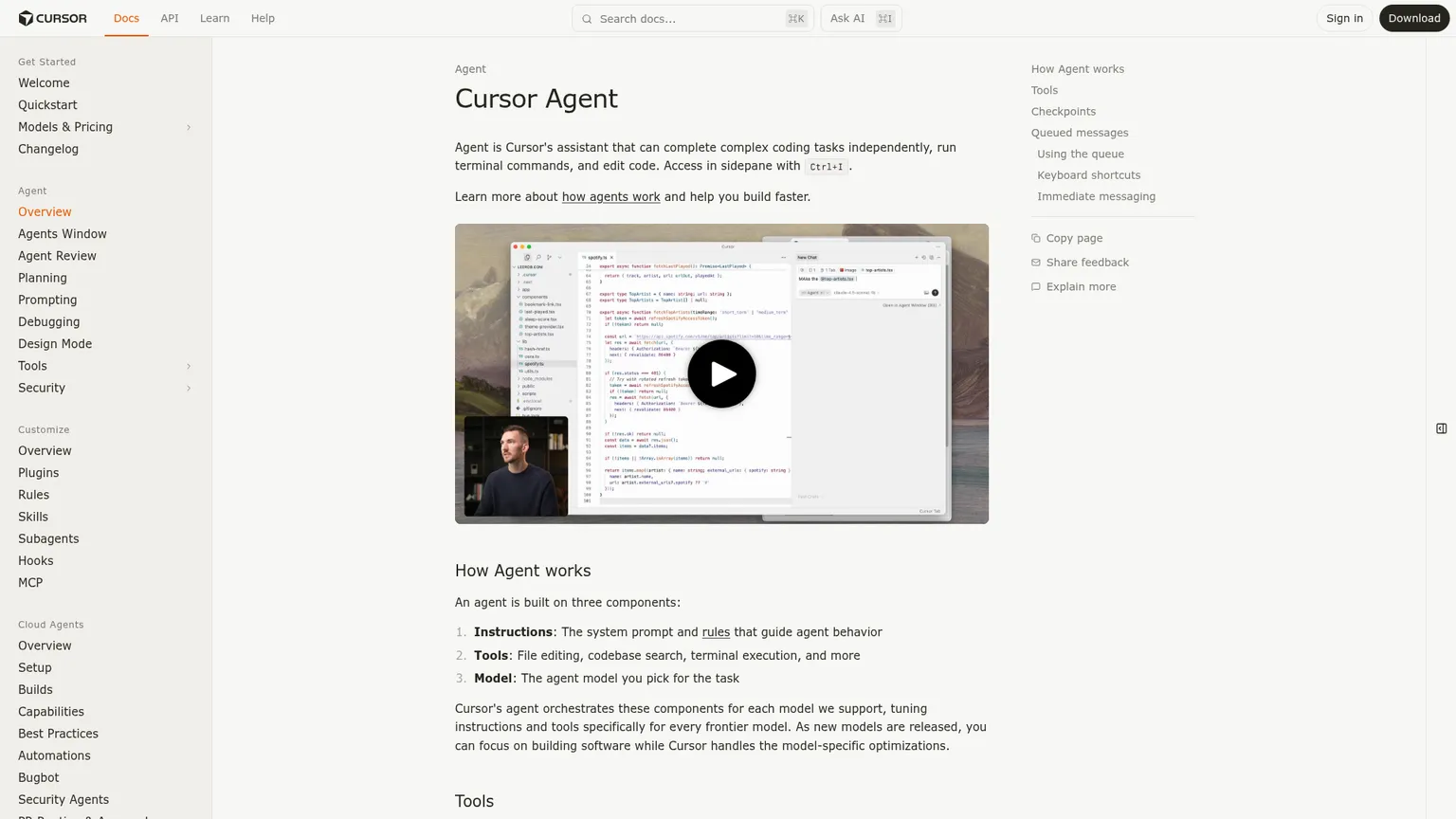Click the Cursor logo in header
This screenshot has height=819, width=1456.
click(53, 18)
